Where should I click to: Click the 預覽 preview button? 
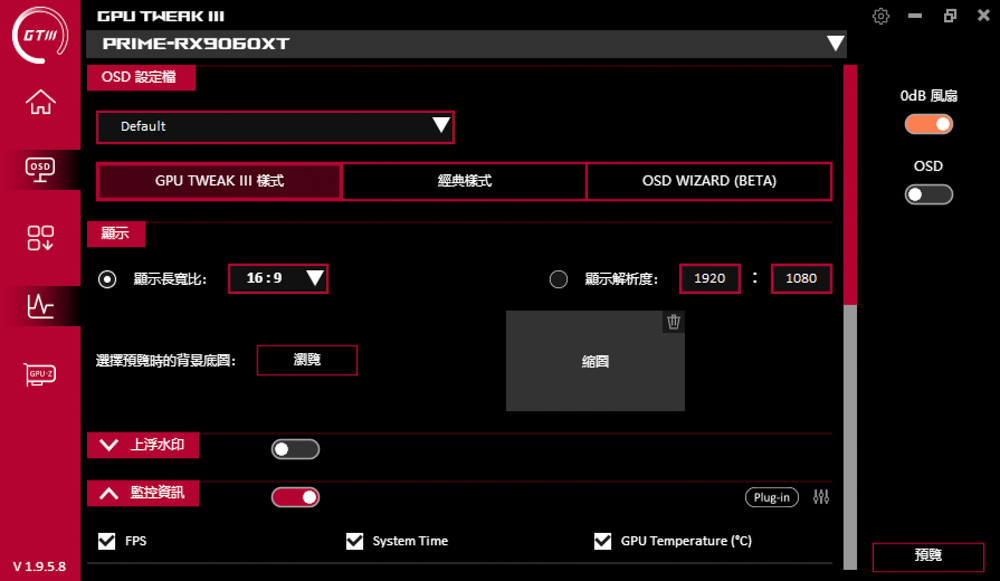click(x=928, y=557)
